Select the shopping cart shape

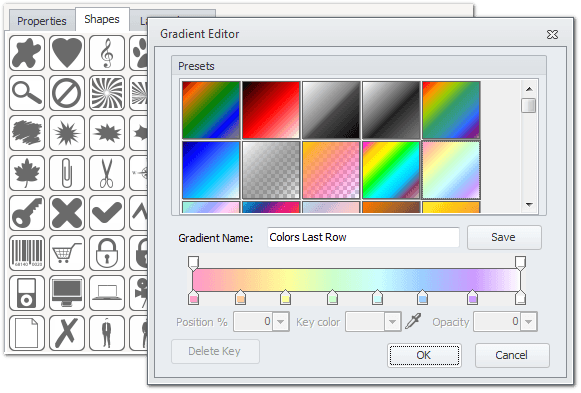(x=67, y=253)
